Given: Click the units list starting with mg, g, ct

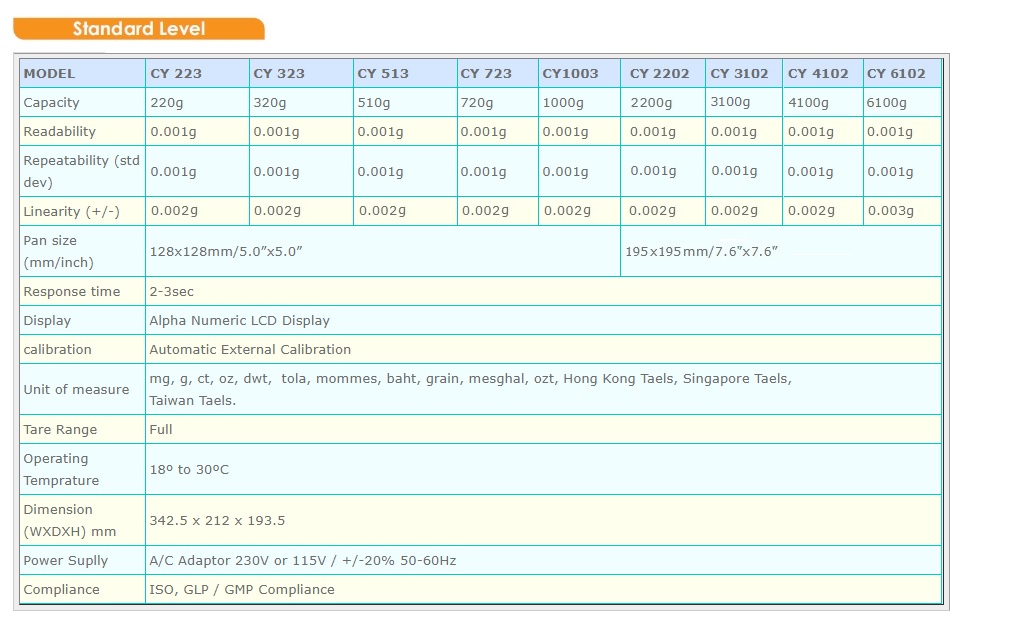Looking at the screenshot, I should click(x=470, y=389).
